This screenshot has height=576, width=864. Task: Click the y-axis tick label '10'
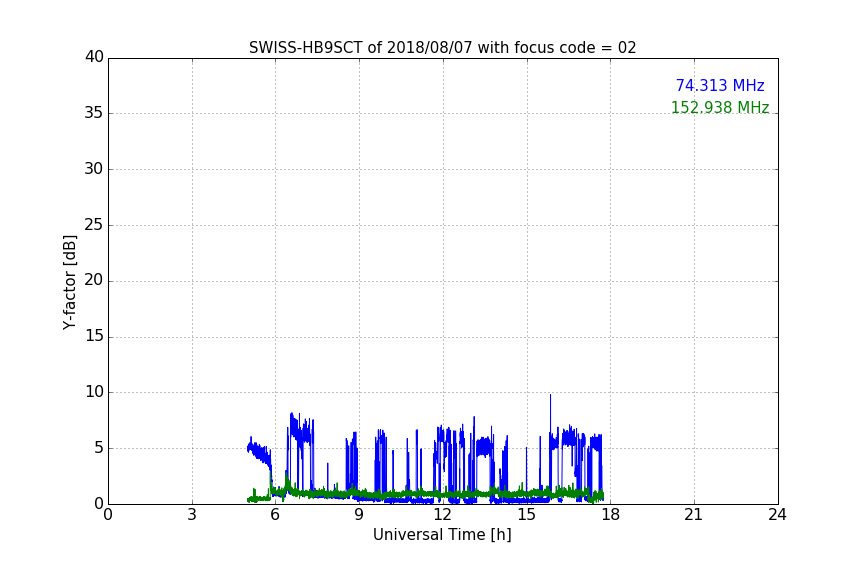(94, 392)
